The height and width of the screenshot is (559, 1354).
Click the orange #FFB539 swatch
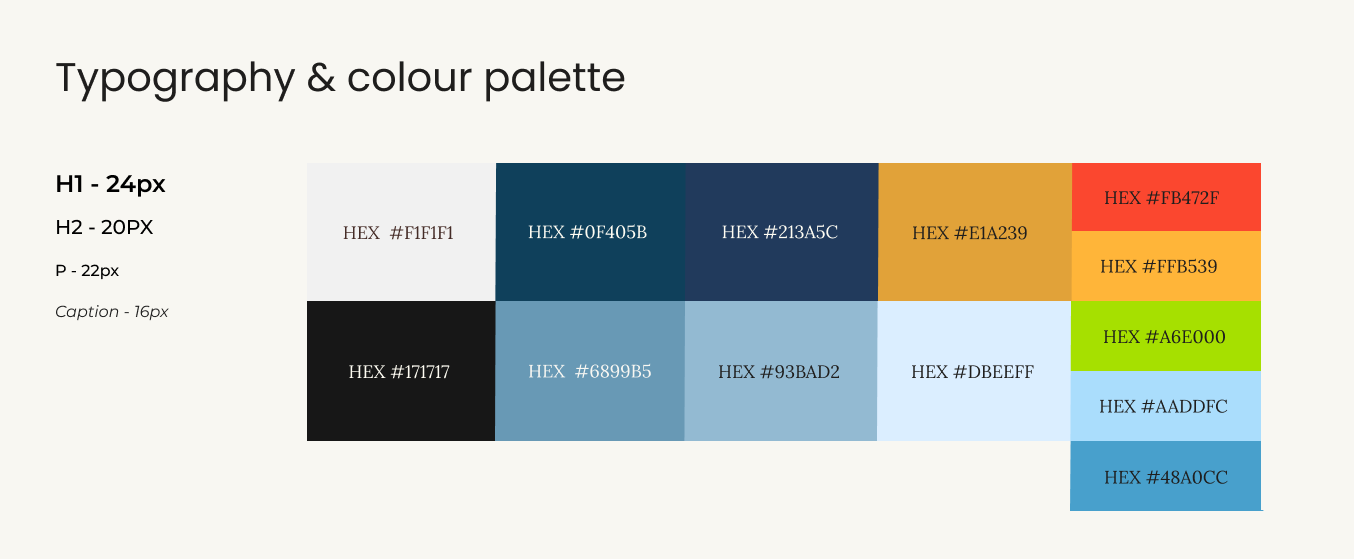tap(1166, 266)
